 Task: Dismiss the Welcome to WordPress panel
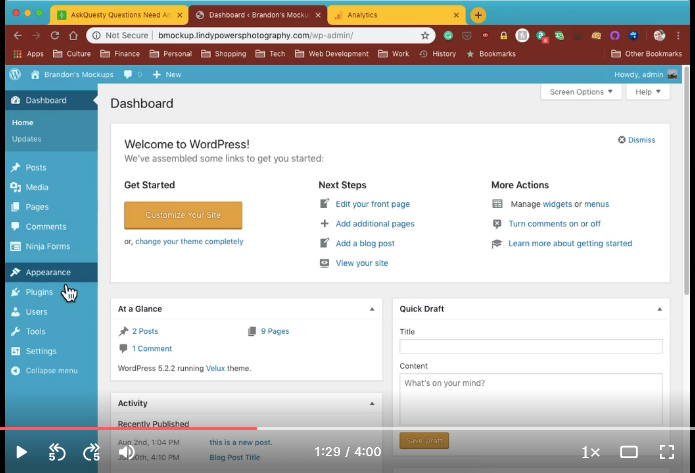636,140
